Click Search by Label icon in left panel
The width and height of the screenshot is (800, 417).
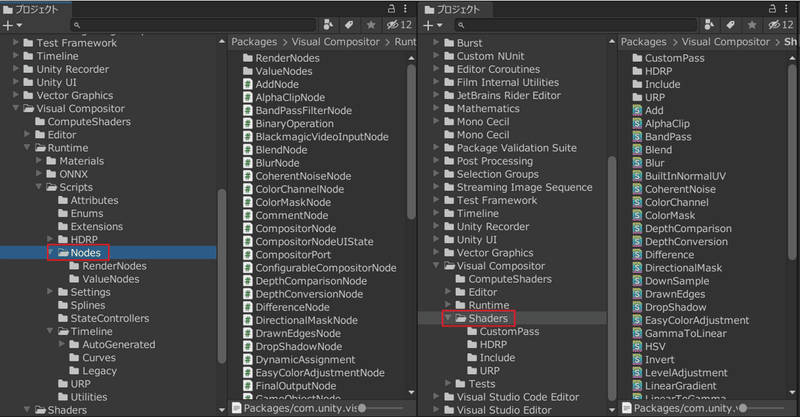pos(349,24)
